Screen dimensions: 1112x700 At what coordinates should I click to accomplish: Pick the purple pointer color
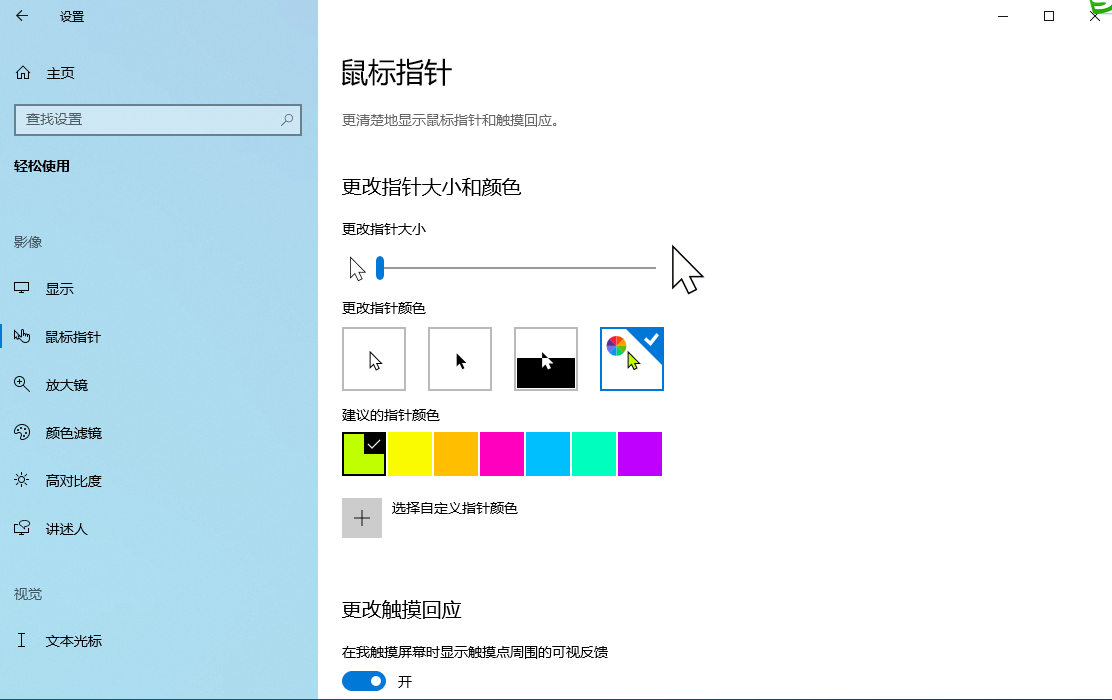coord(640,454)
